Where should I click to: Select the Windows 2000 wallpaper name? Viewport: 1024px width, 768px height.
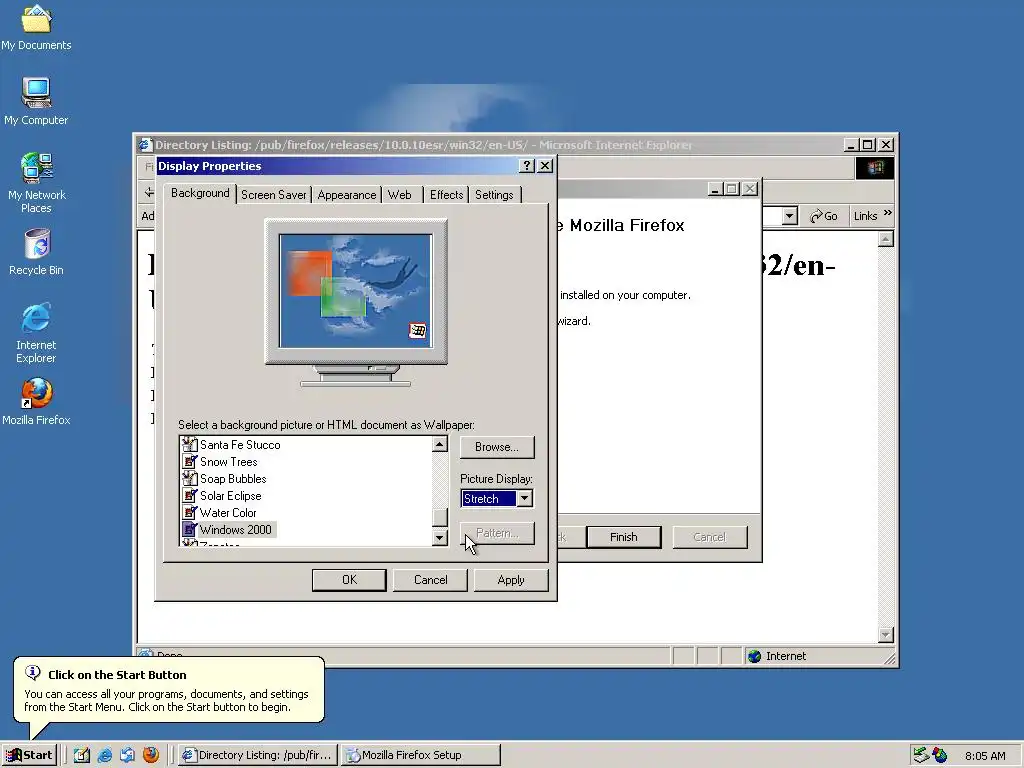click(236, 530)
